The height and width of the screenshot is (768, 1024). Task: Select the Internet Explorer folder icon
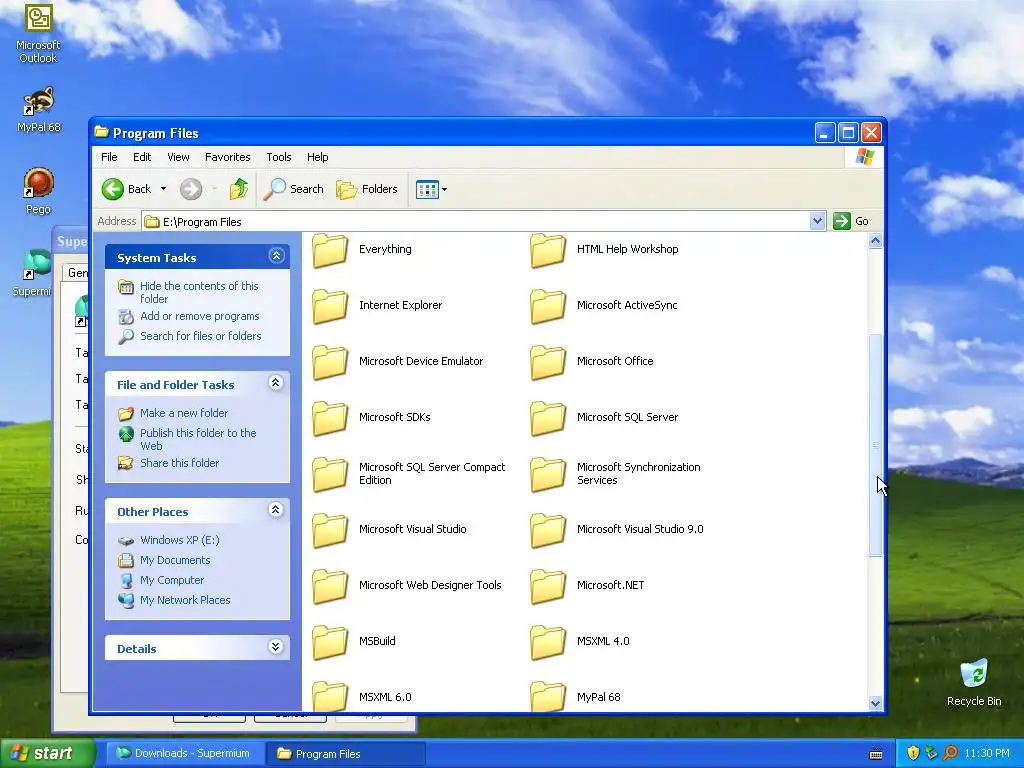coord(330,306)
